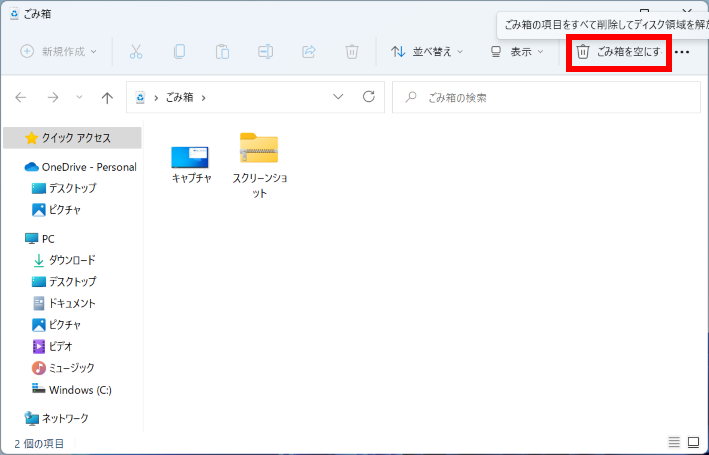Empty the recycle bin with ごみ箱を空にする

coord(619,52)
